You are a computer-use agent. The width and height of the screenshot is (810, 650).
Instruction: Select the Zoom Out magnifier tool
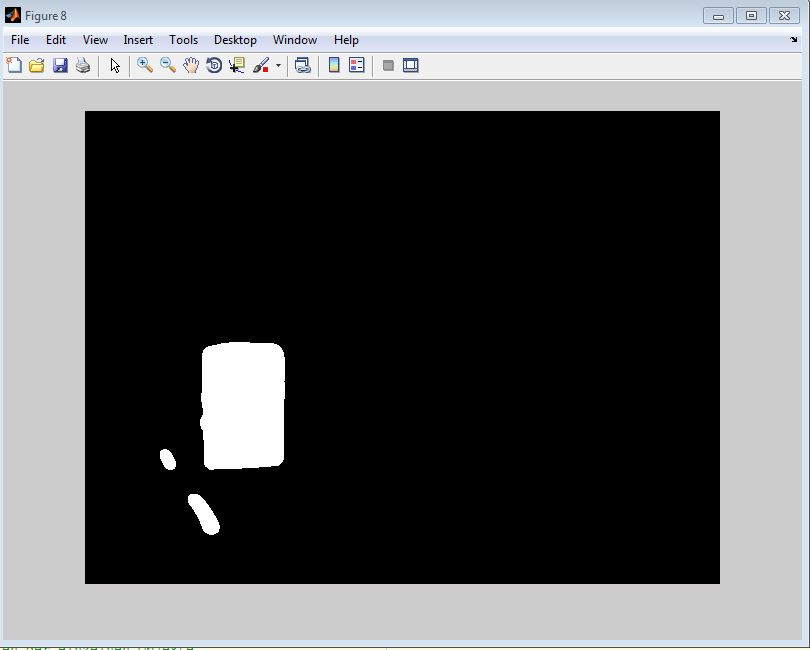[x=168, y=66]
